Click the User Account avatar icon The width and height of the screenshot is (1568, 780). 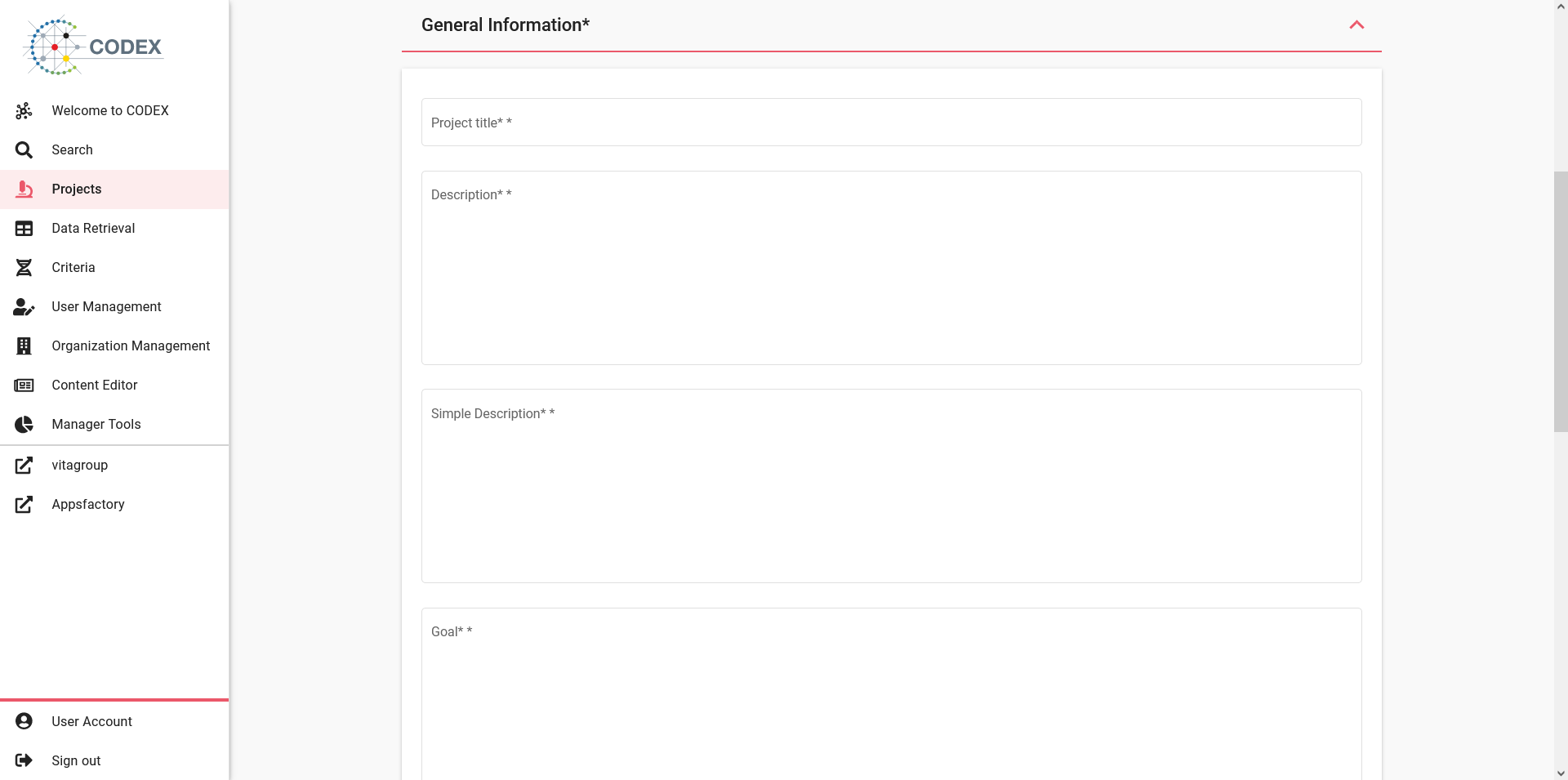click(x=24, y=721)
